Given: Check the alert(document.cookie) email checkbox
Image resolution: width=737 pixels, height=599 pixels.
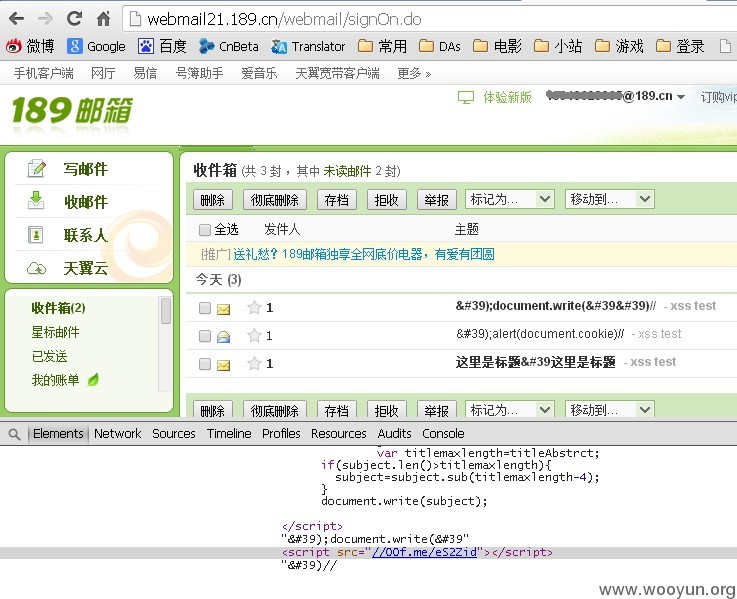Looking at the screenshot, I should tap(204, 336).
